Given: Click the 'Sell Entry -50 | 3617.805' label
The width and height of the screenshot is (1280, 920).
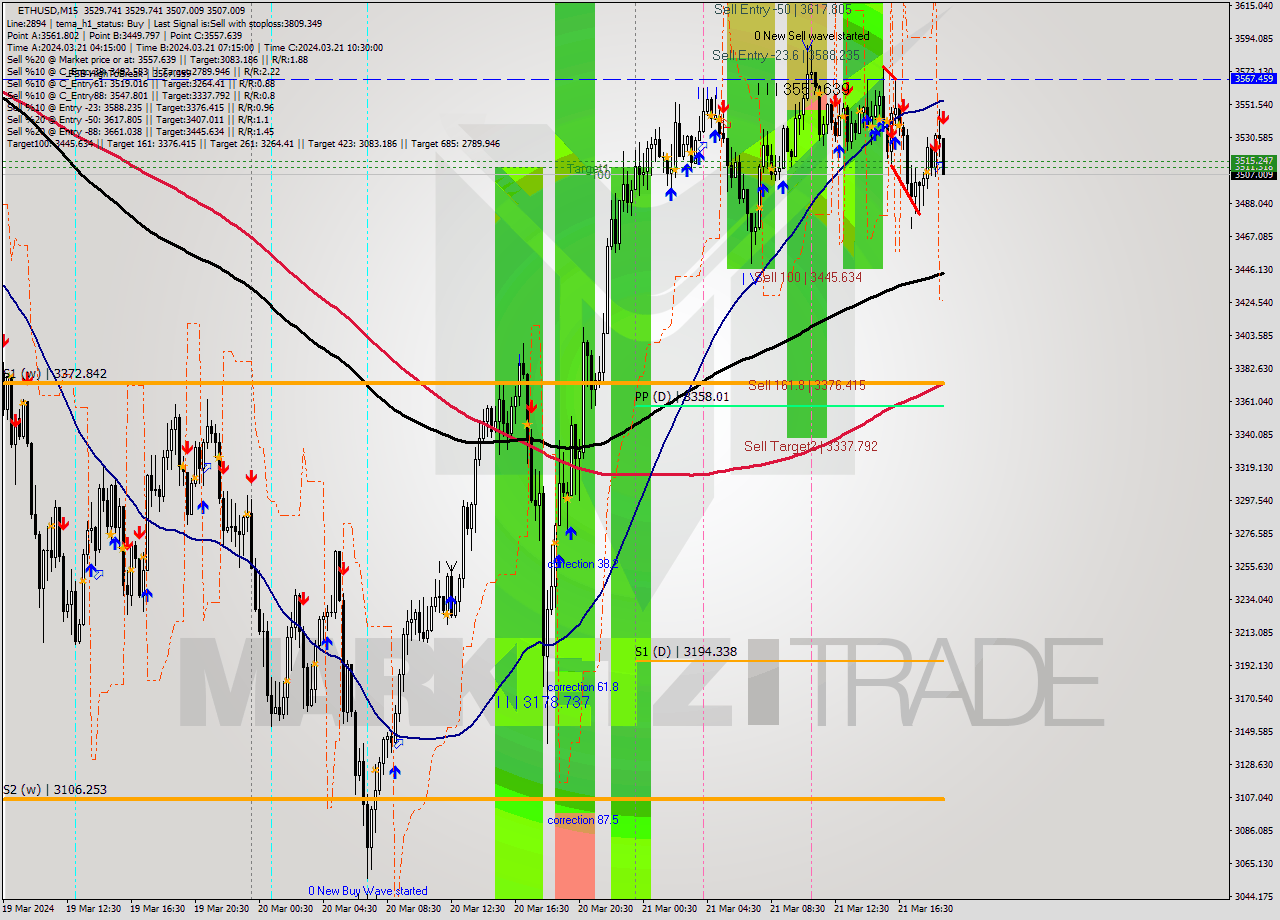Looking at the screenshot, I should [783, 9].
